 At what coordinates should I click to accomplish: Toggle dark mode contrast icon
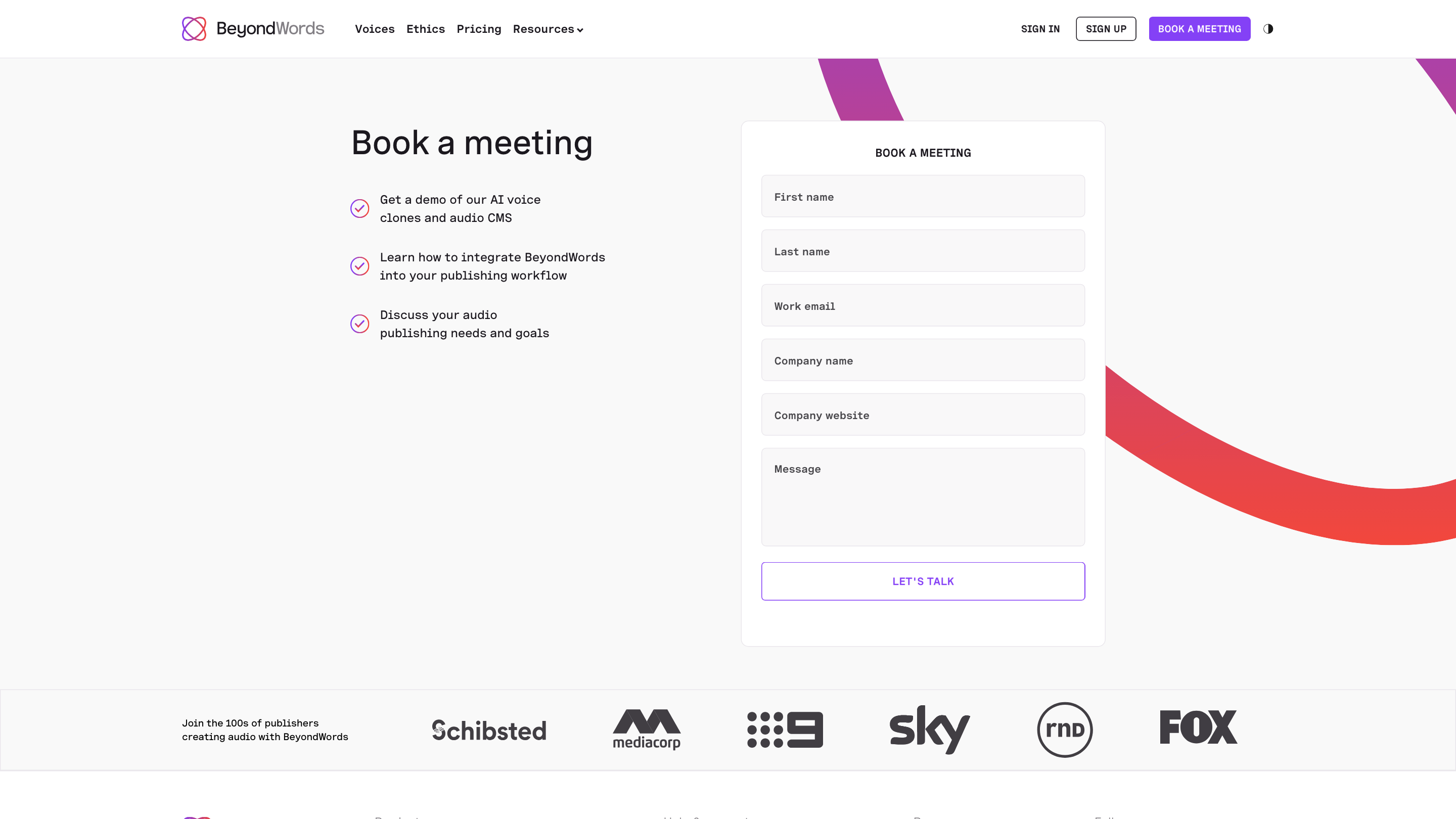point(1268,29)
